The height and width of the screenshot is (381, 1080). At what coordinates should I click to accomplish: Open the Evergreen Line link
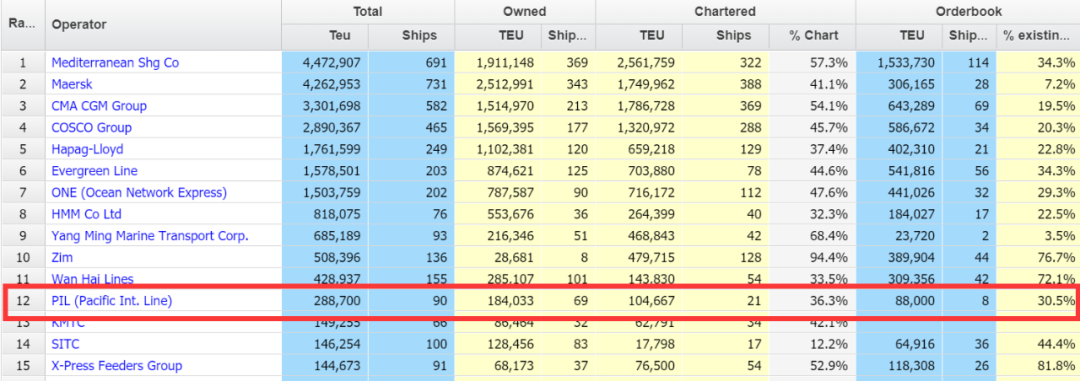pos(94,171)
